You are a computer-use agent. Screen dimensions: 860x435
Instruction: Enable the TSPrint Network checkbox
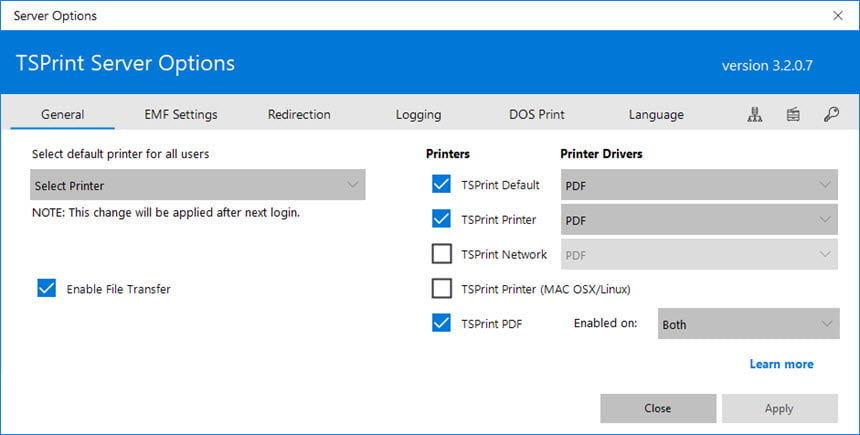click(x=442, y=254)
